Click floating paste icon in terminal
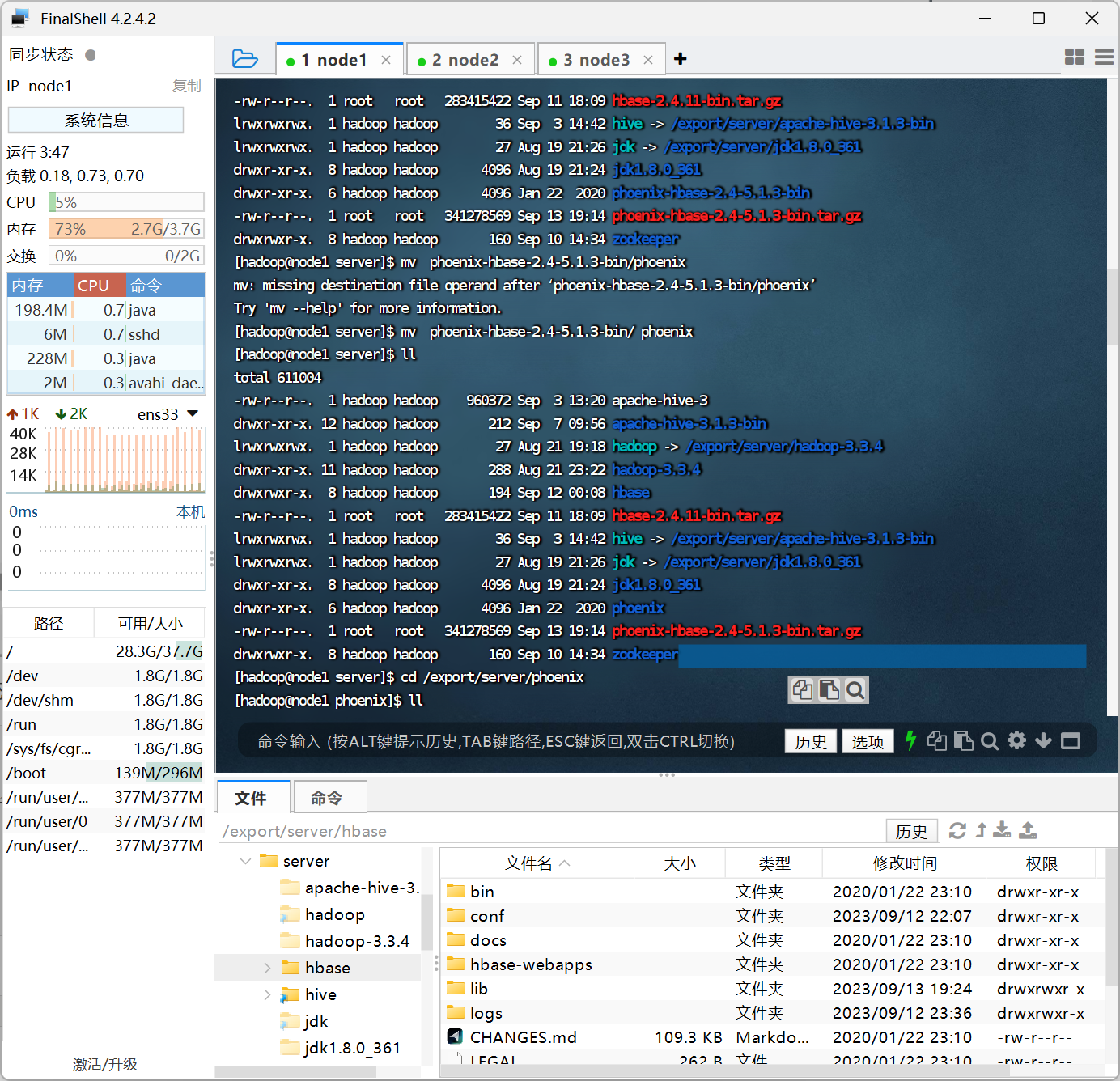This screenshot has width=1120, height=1081. 829,689
